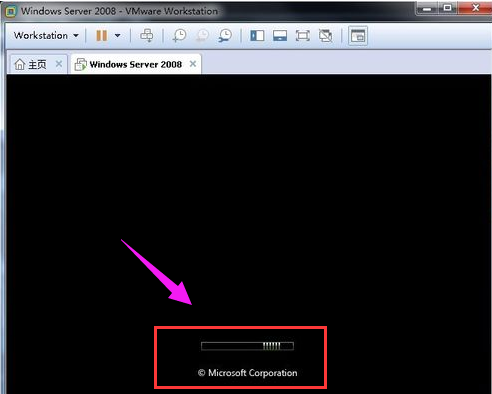Viewport: 492px width, 394px height.
Task: Click the VM icon on the Windows Server 2008 tab
Action: [x=81, y=64]
